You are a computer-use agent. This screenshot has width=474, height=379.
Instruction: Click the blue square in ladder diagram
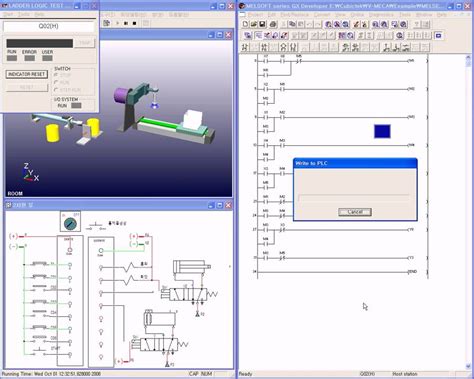point(382,131)
